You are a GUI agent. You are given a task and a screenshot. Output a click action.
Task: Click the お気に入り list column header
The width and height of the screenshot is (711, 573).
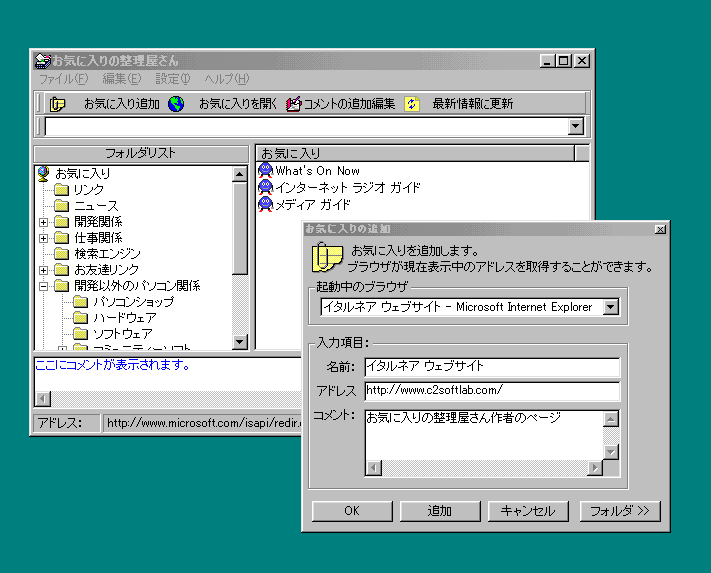click(x=415, y=154)
